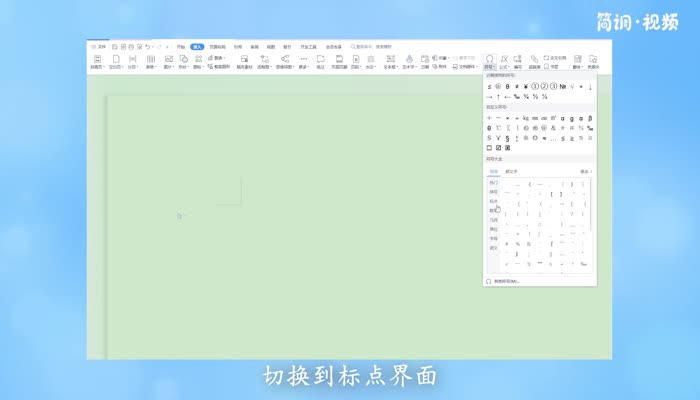The width and height of the screenshot is (700, 400).
Task: Click the 封面页 cover page icon
Action: [97, 61]
